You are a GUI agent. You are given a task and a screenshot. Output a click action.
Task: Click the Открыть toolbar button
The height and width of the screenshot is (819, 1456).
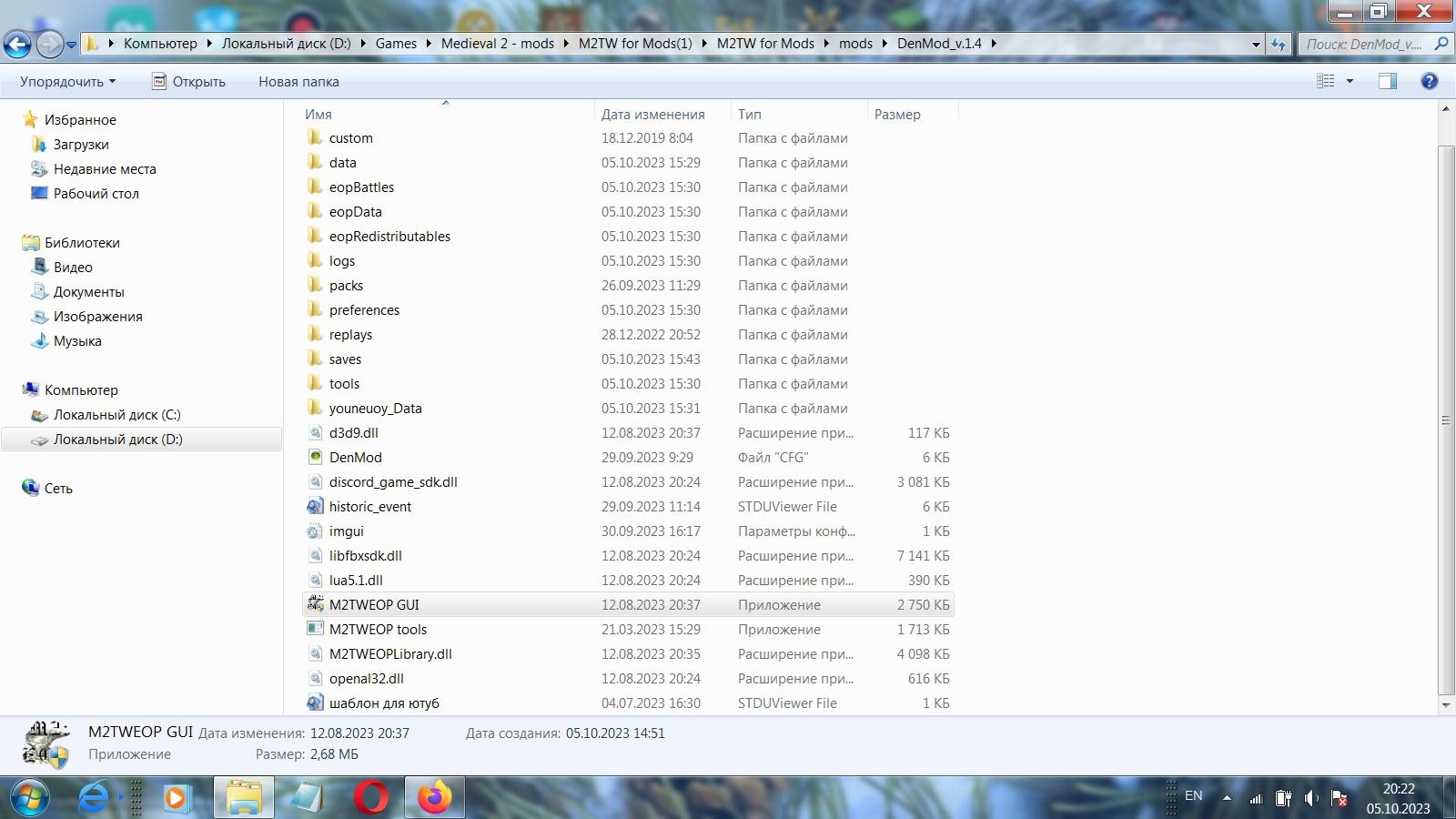click(188, 81)
